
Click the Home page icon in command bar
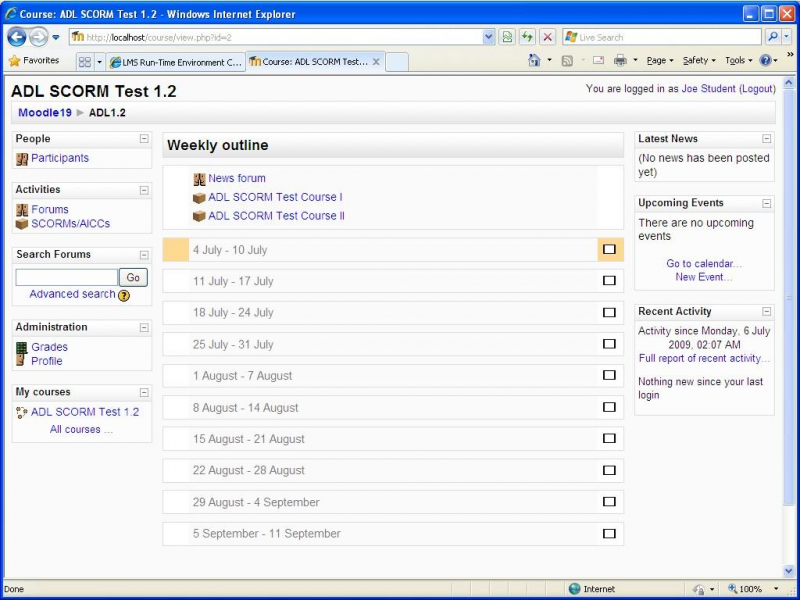pos(534,61)
